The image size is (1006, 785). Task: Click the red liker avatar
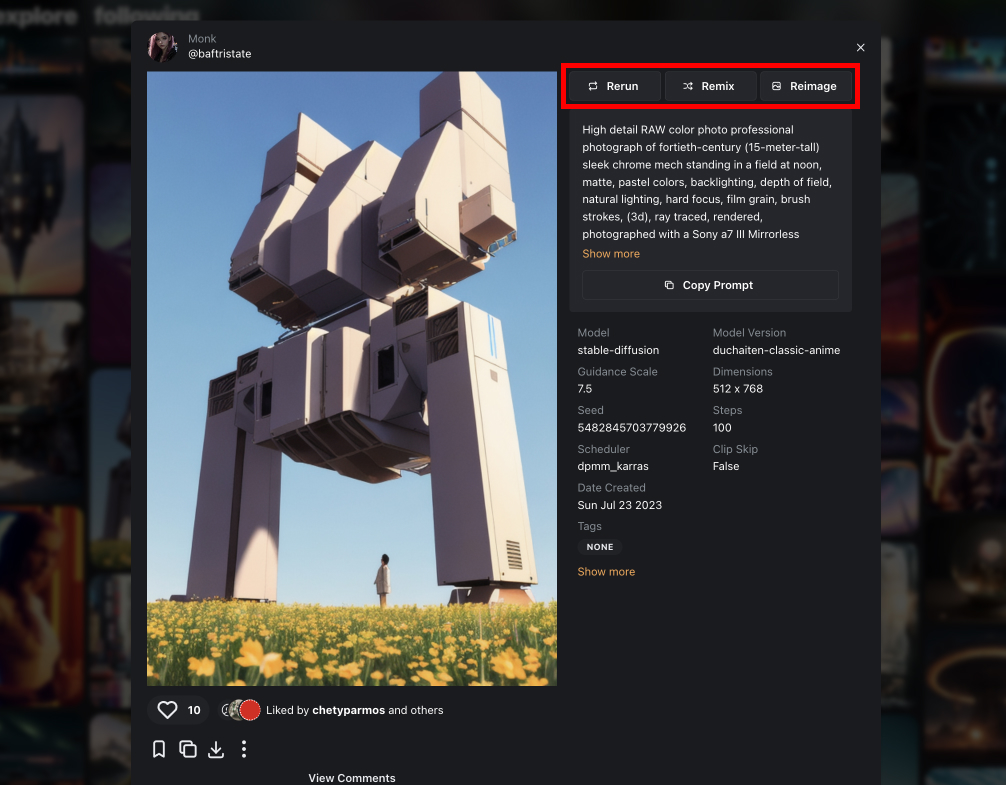(250, 710)
